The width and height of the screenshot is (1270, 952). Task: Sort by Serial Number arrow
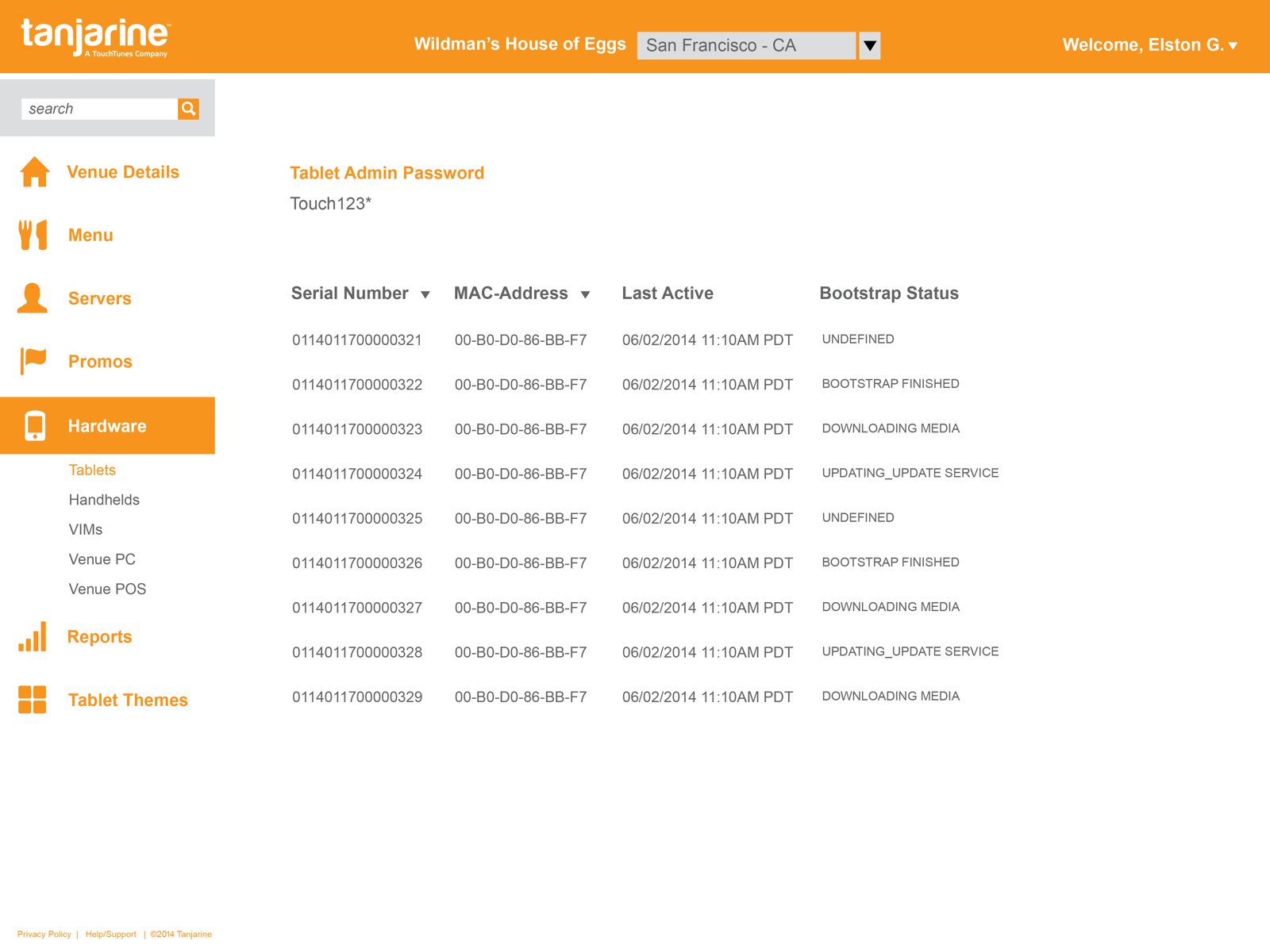[x=425, y=294]
